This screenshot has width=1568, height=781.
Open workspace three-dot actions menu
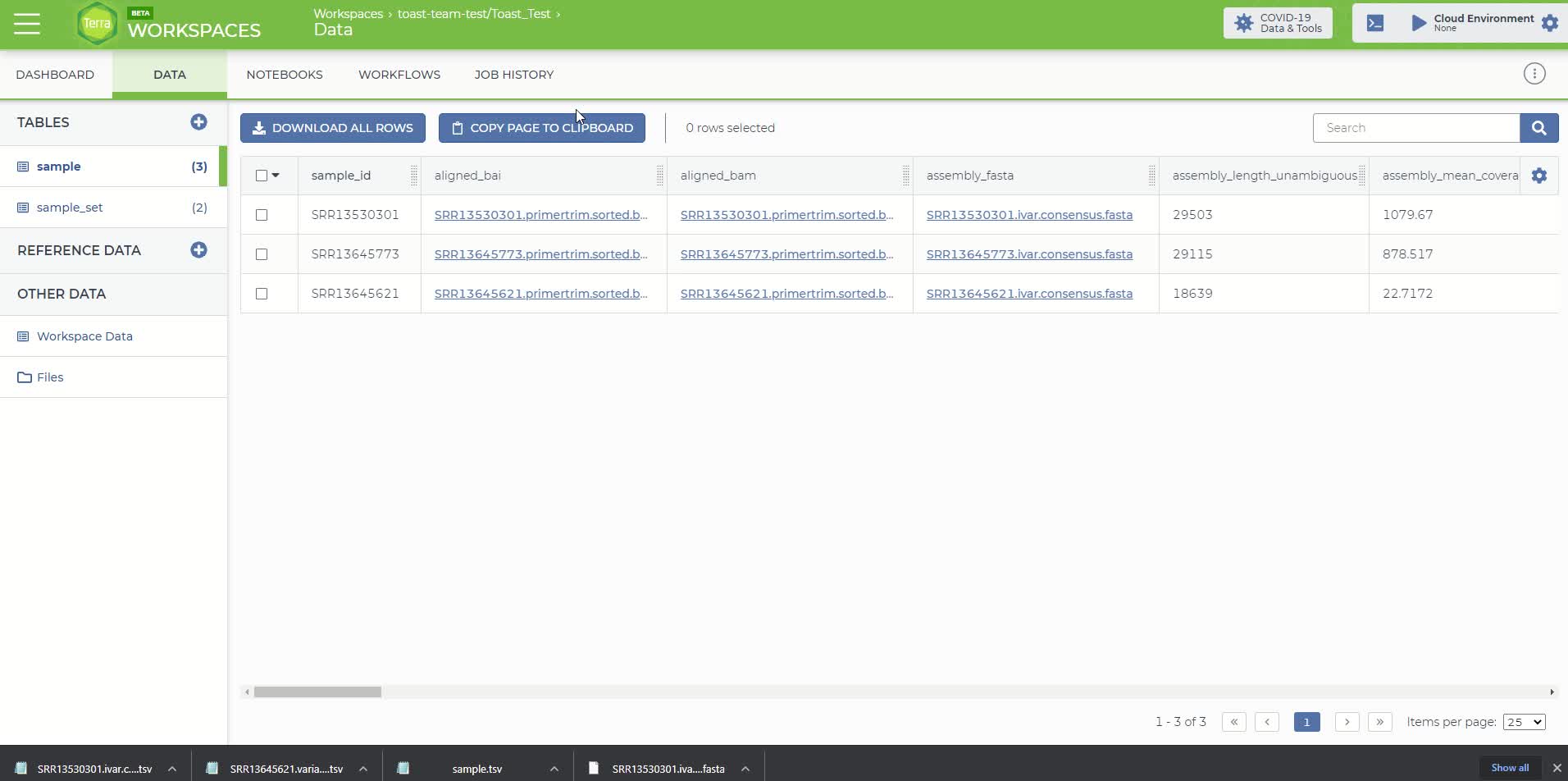click(1534, 74)
